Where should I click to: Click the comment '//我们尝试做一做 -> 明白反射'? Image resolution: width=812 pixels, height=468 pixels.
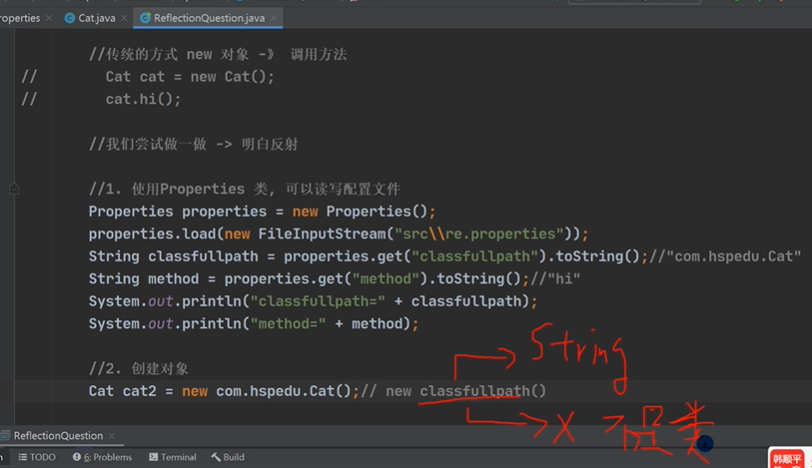(193, 144)
